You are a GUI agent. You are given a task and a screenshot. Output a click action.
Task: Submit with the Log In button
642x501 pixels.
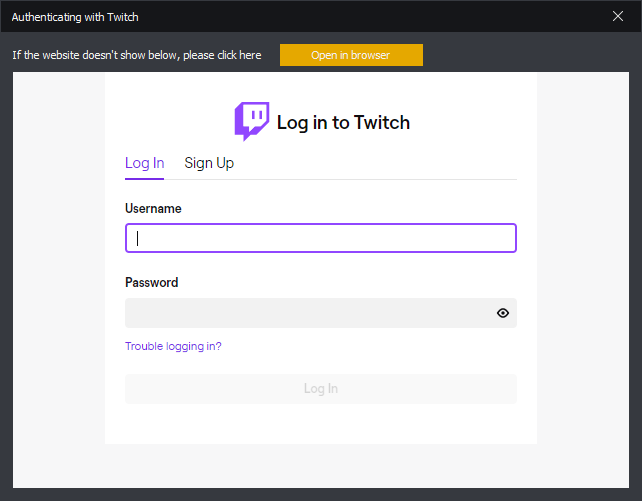pyautogui.click(x=321, y=388)
